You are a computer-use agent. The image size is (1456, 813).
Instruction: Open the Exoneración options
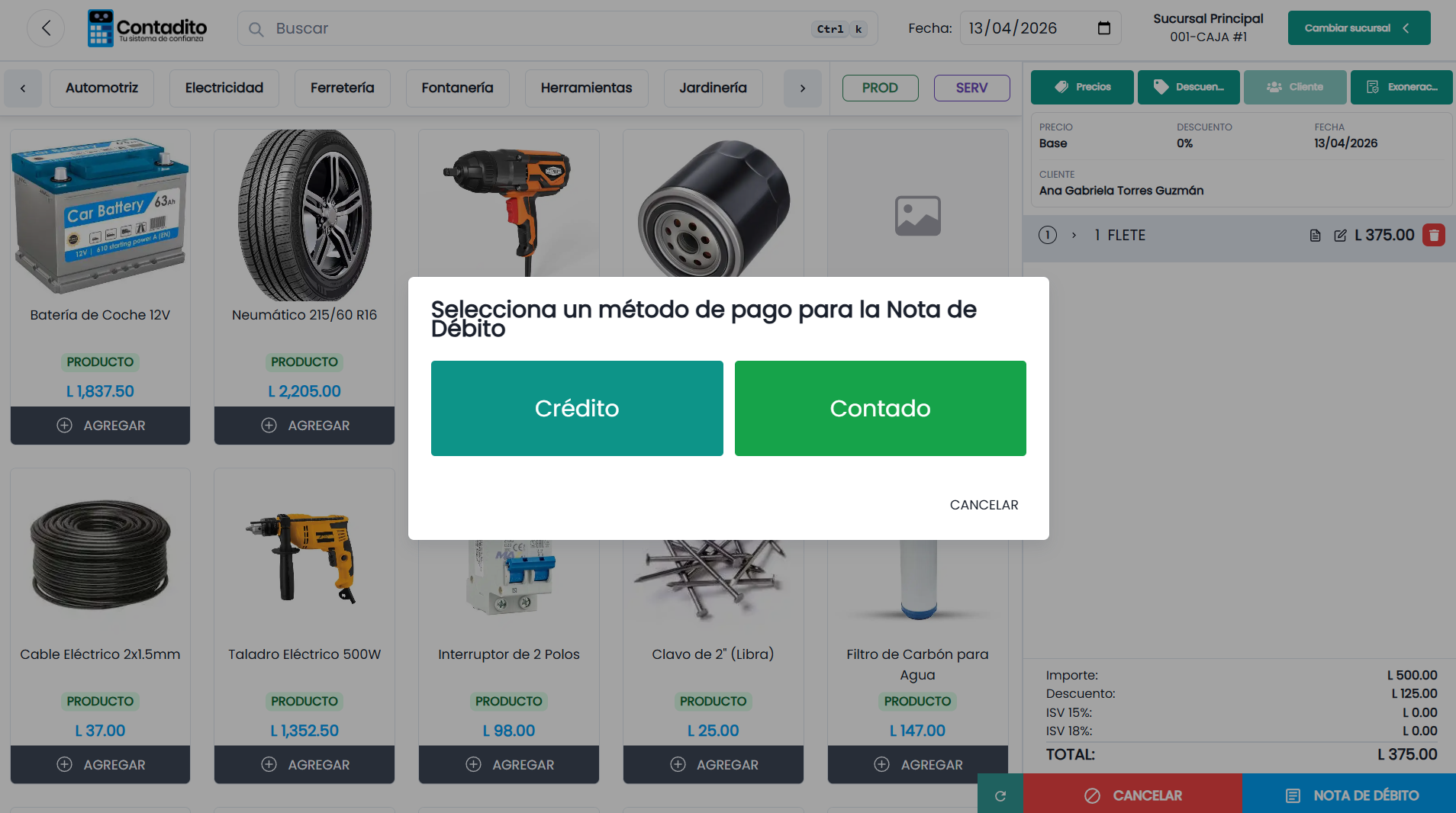(x=1402, y=87)
